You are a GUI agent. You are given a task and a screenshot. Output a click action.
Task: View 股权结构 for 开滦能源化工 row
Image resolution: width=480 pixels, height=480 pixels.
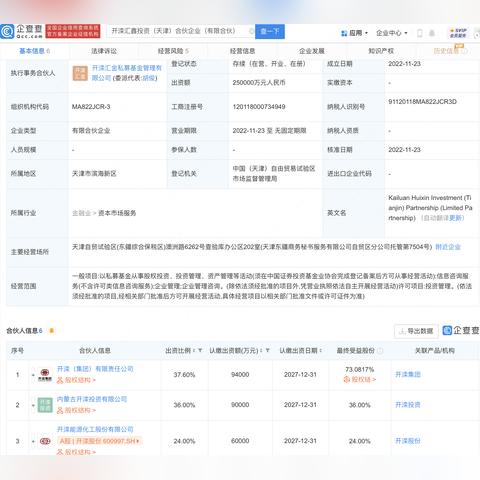pos(76,452)
